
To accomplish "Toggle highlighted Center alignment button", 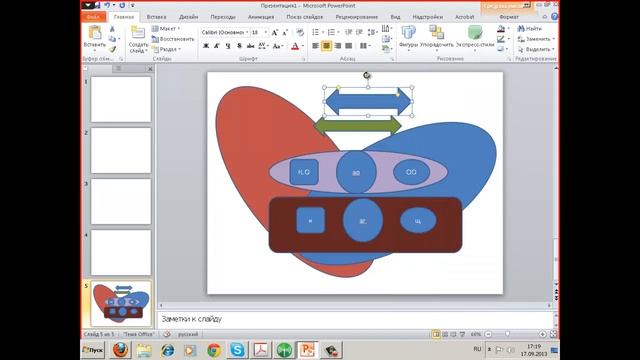I will [326, 46].
